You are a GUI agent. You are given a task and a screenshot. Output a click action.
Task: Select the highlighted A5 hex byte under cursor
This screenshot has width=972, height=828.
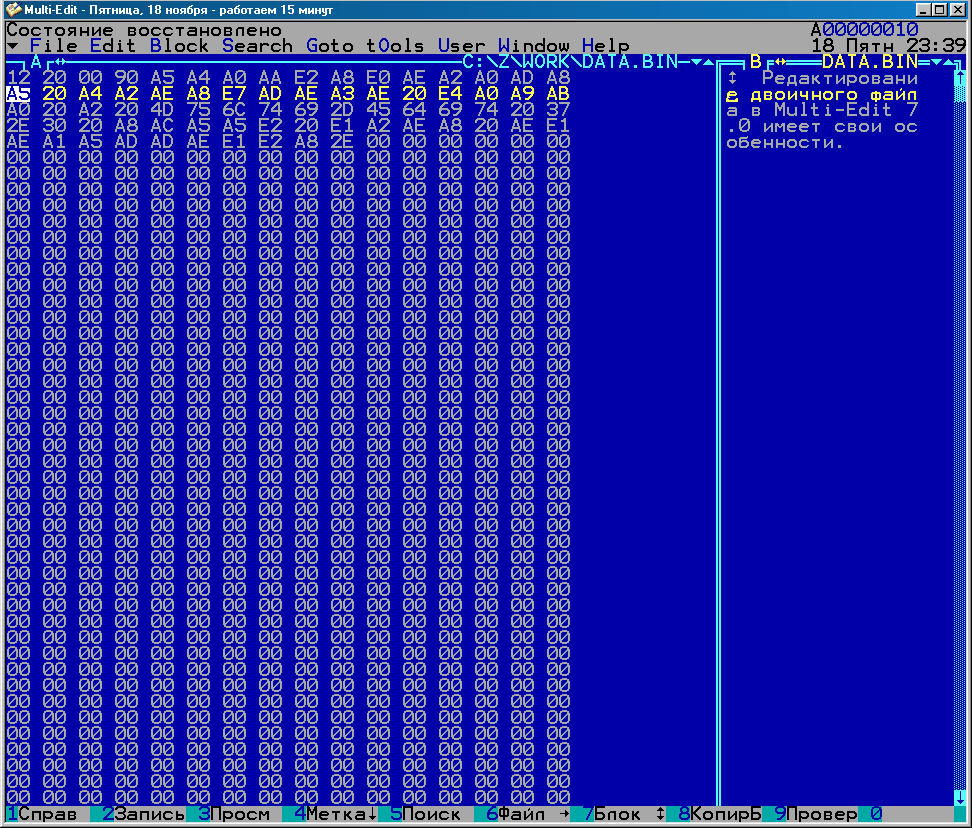pos(18,94)
